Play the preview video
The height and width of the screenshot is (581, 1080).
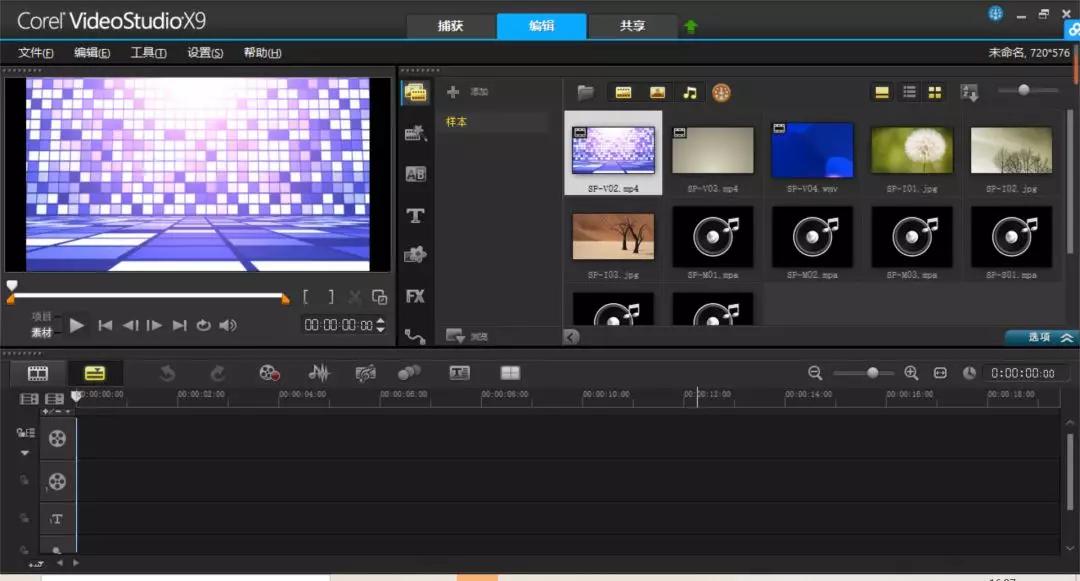click(x=76, y=325)
